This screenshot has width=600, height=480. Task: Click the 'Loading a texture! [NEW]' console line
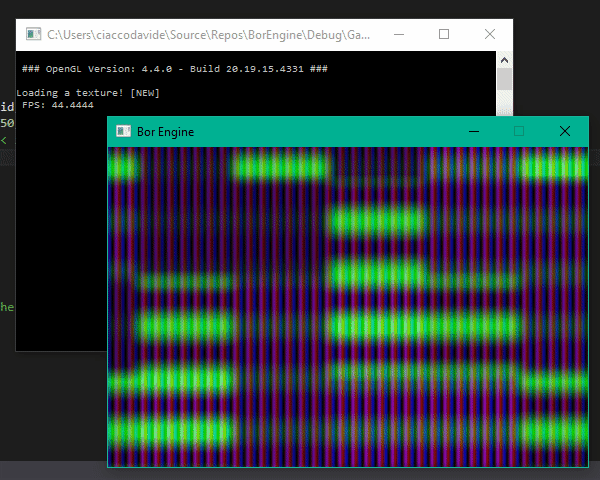(x=88, y=92)
